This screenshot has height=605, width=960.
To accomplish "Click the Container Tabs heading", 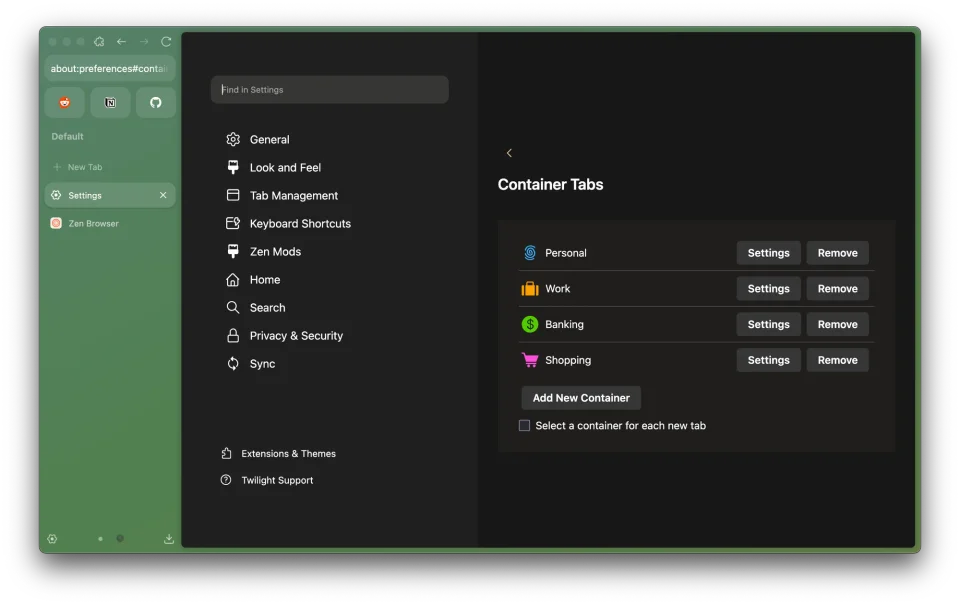I will point(550,184).
